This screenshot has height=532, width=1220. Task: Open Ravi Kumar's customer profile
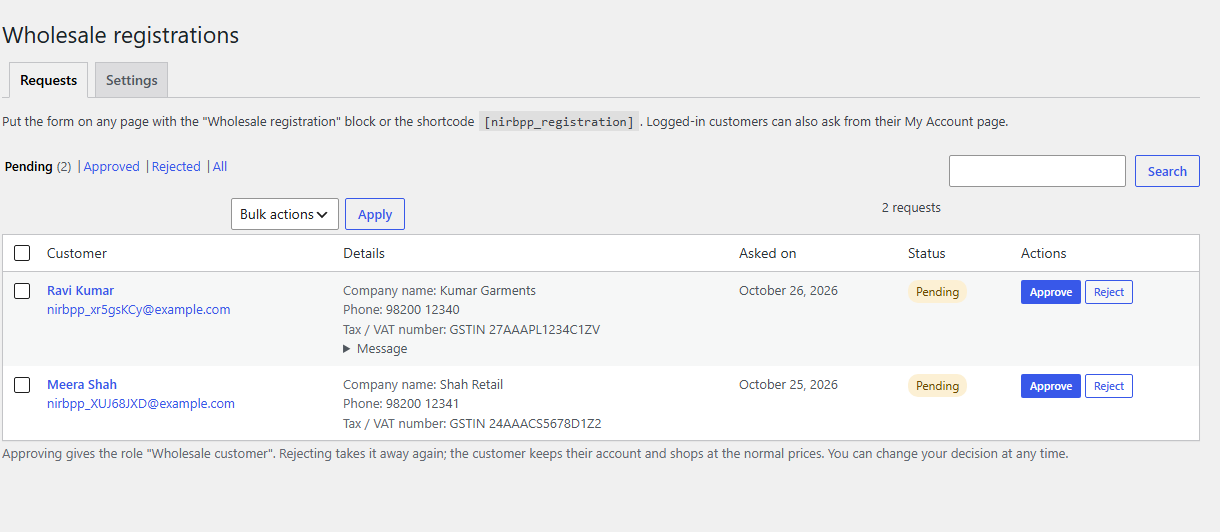[x=80, y=291]
